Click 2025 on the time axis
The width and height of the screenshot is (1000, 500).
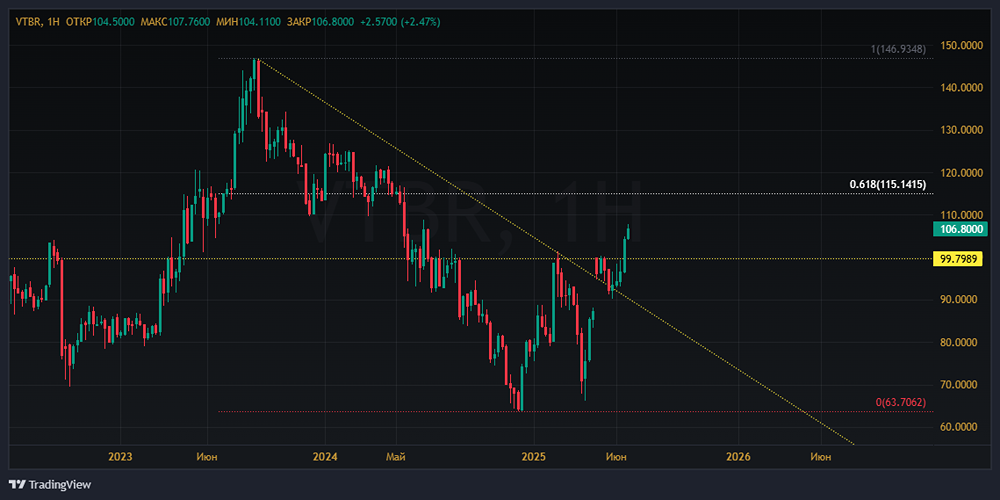(532, 457)
